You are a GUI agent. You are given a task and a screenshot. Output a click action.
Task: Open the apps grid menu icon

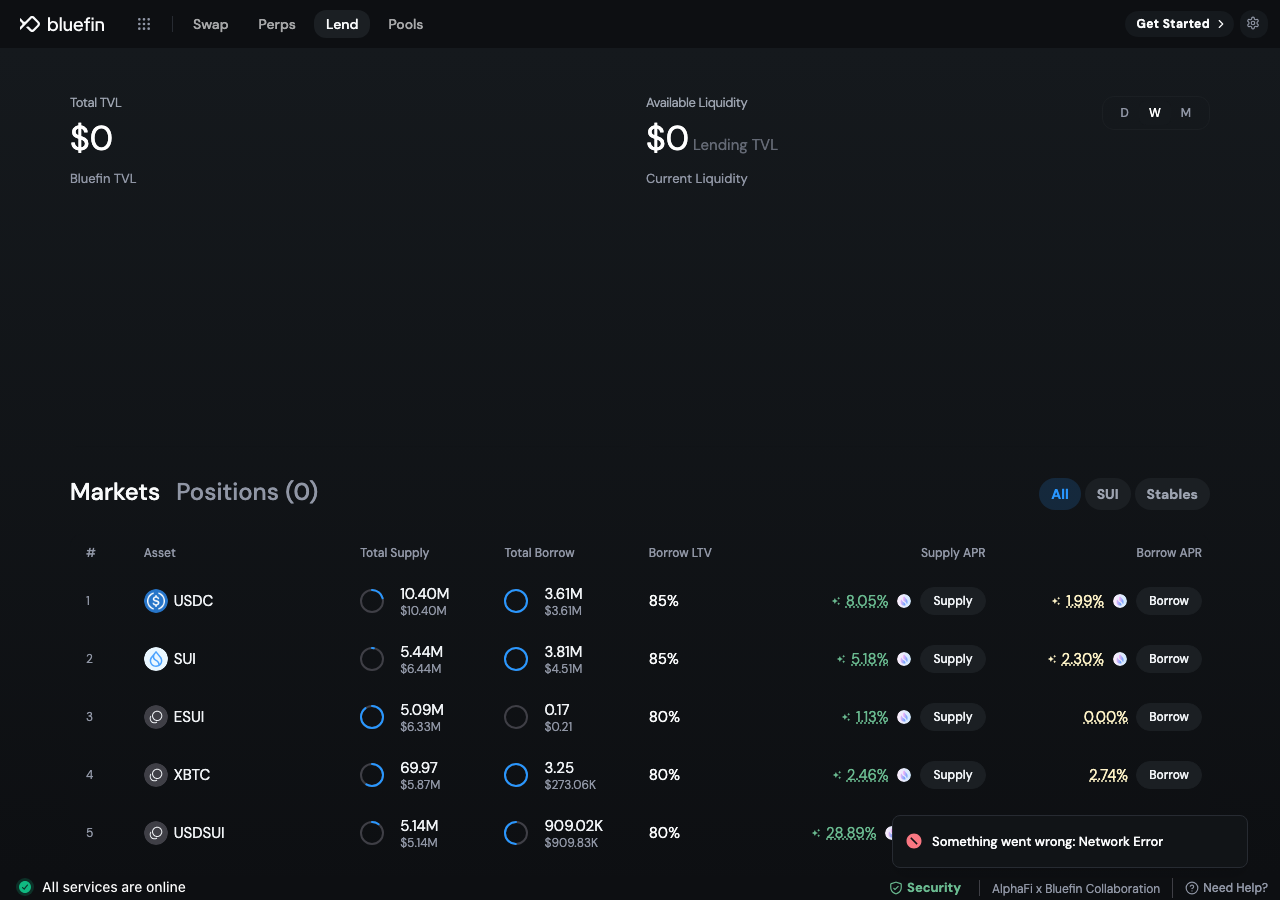point(144,24)
